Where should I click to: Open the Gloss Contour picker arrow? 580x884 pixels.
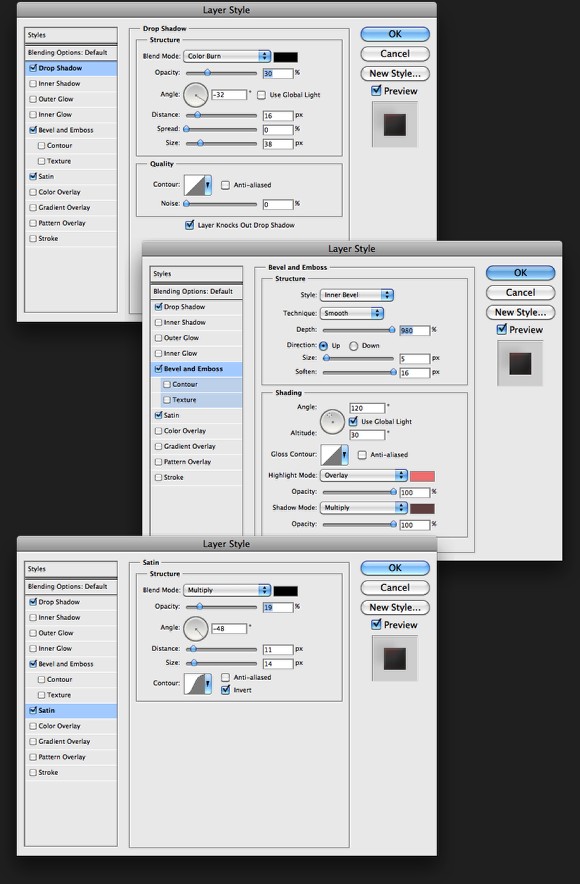(x=344, y=454)
